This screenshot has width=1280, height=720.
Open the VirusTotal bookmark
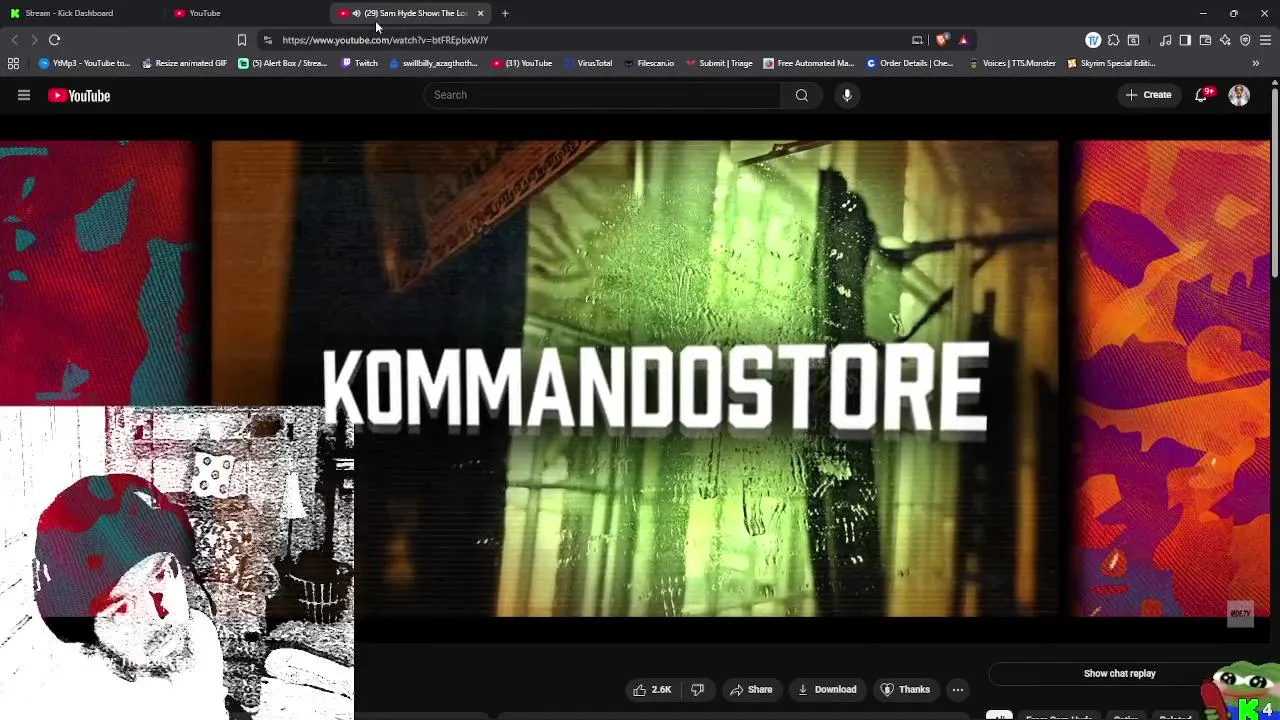point(588,63)
